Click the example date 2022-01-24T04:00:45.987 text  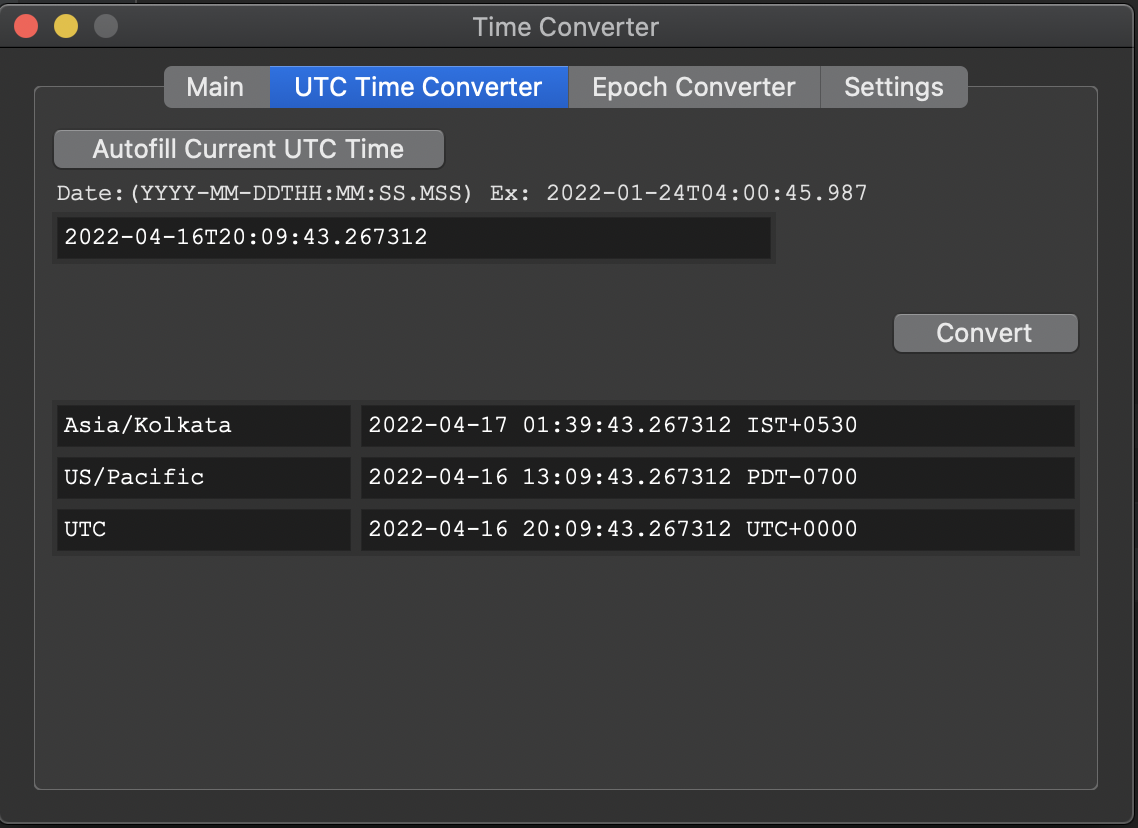click(706, 193)
